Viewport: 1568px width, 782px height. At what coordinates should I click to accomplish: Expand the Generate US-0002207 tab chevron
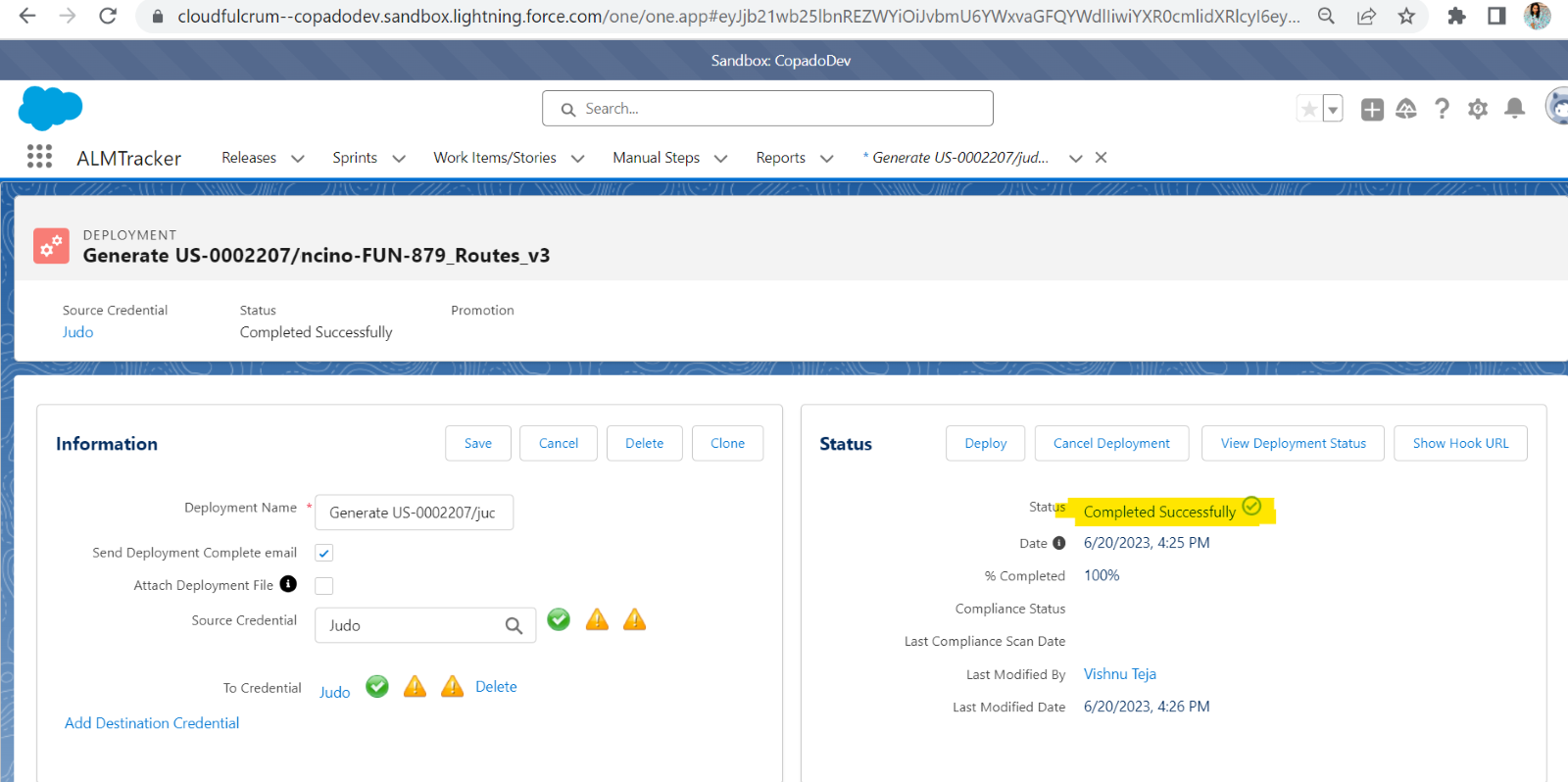(1076, 159)
